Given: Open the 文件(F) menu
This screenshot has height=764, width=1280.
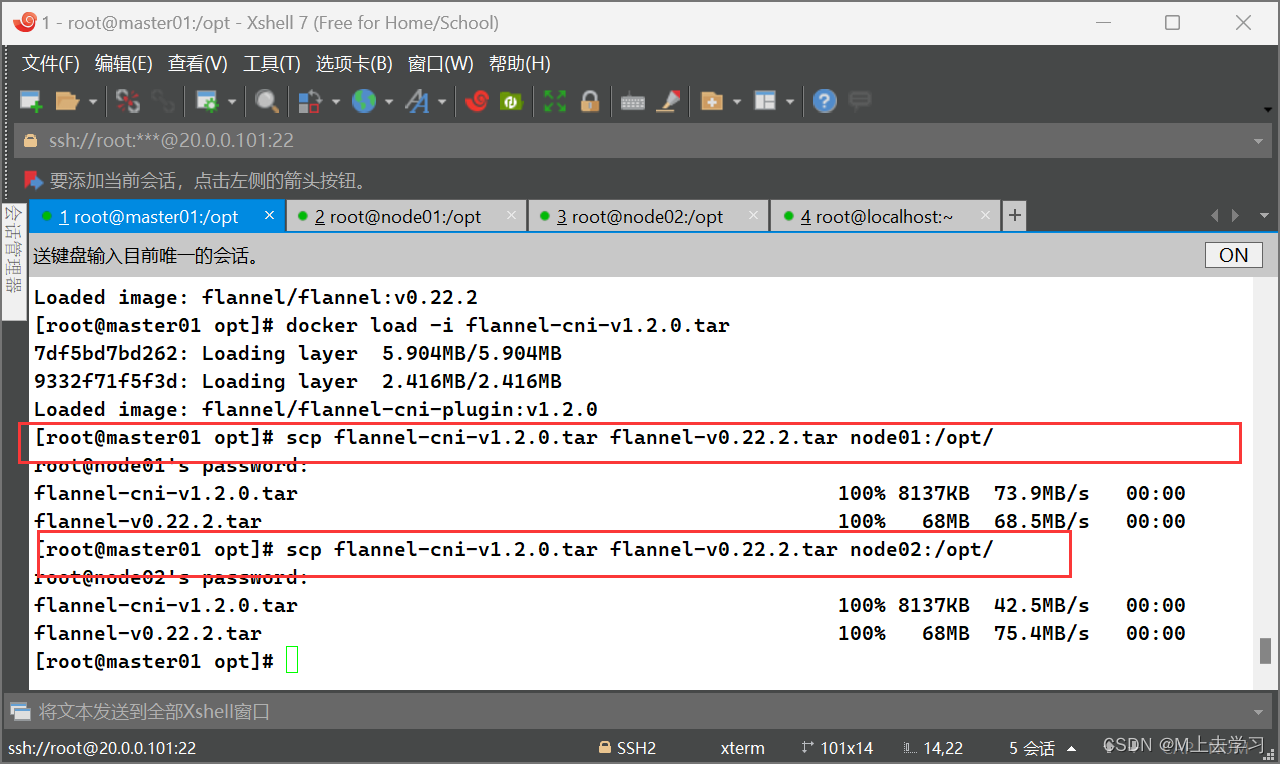Looking at the screenshot, I should [x=51, y=63].
